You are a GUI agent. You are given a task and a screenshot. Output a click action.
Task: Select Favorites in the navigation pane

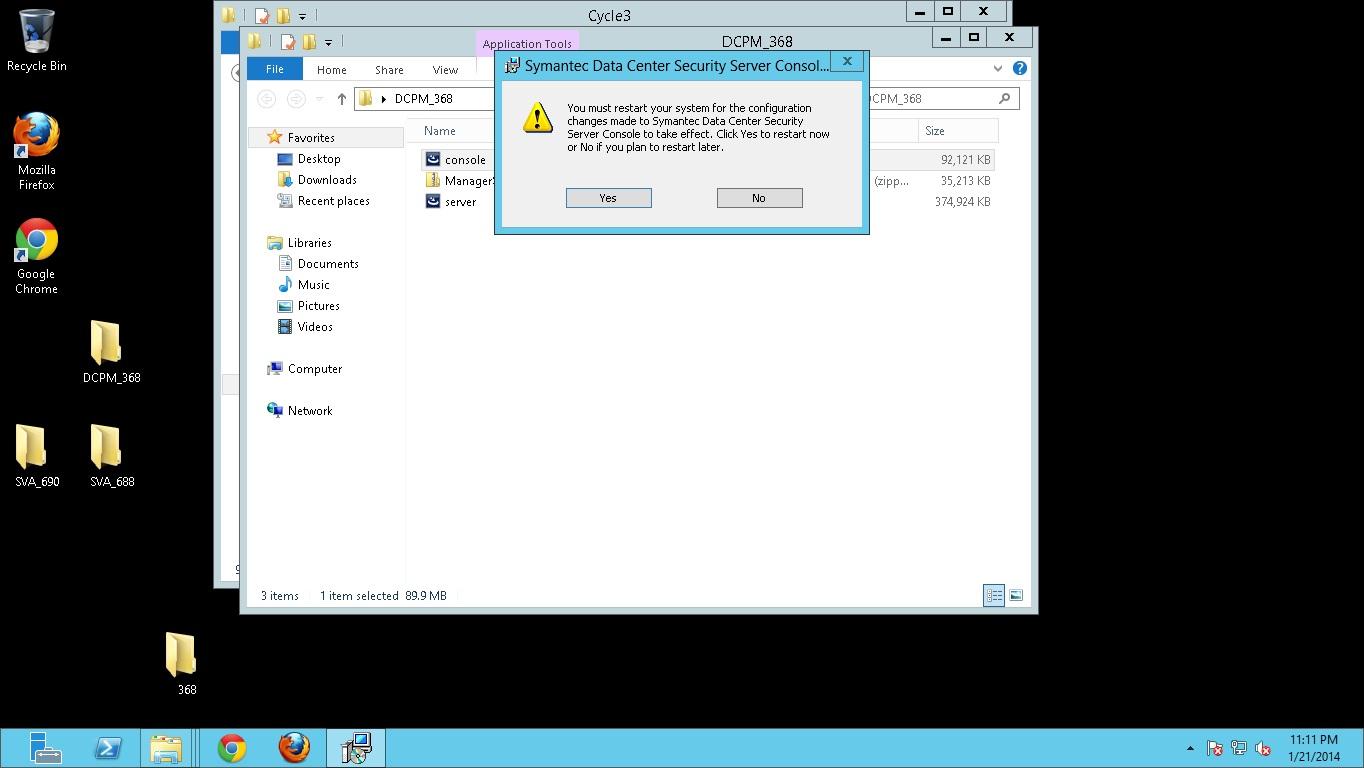[310, 138]
